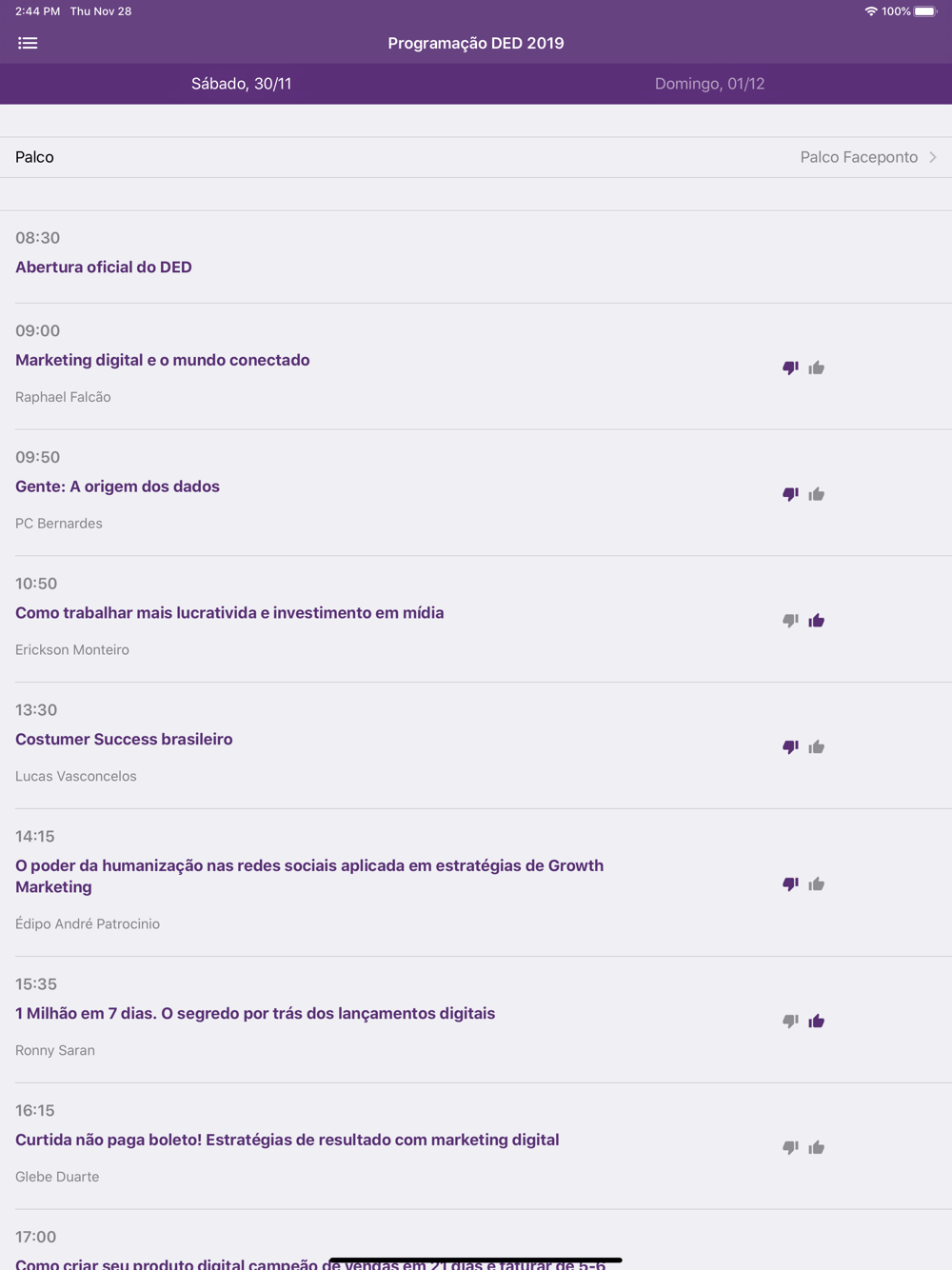Tap the chevron next to Palco Faceponto

tap(933, 157)
